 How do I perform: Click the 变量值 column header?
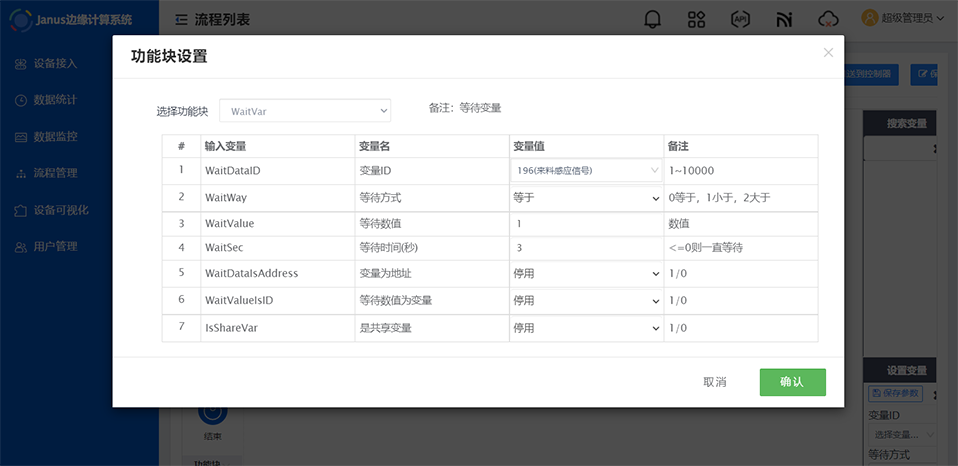click(587, 147)
